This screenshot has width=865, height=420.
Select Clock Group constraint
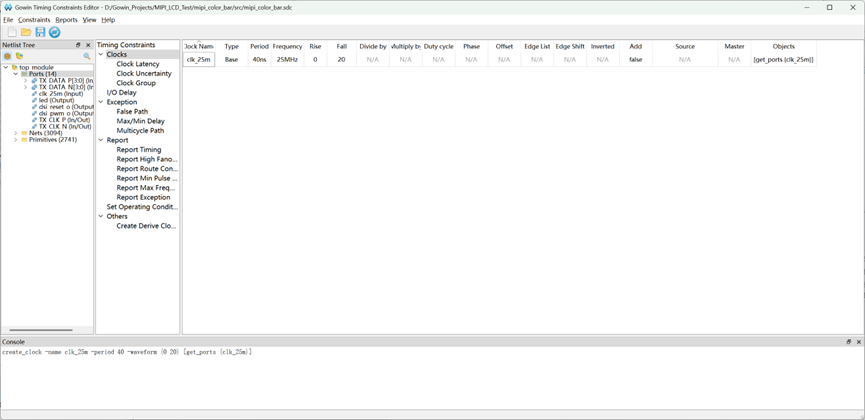pyautogui.click(x=136, y=83)
